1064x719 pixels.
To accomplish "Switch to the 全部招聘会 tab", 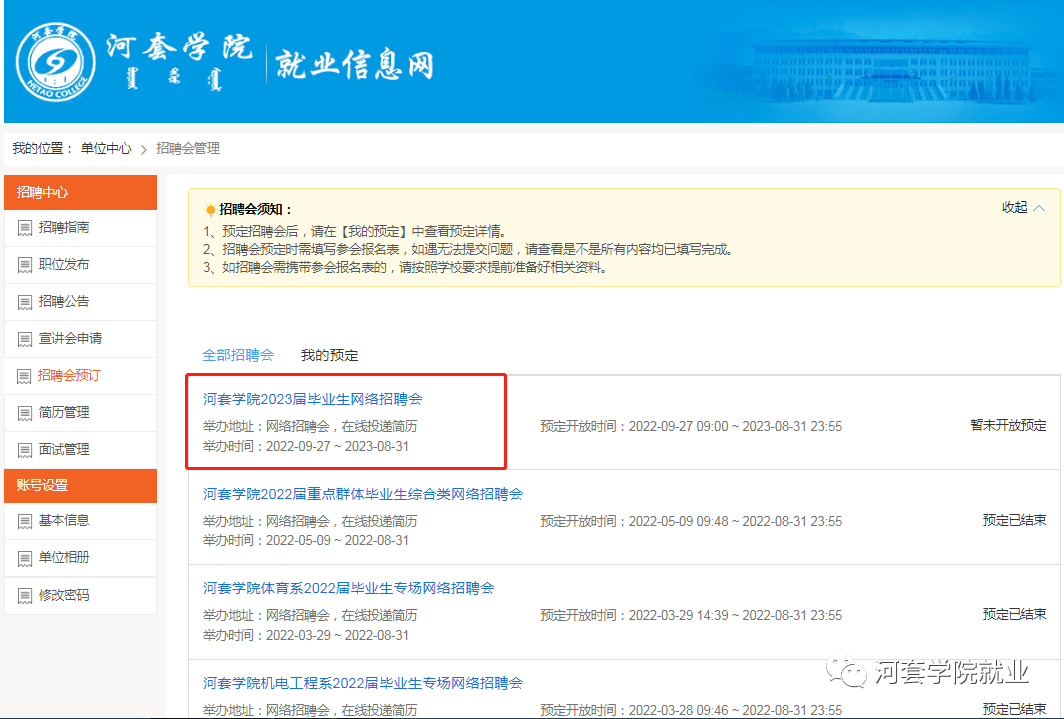I will pyautogui.click(x=238, y=355).
